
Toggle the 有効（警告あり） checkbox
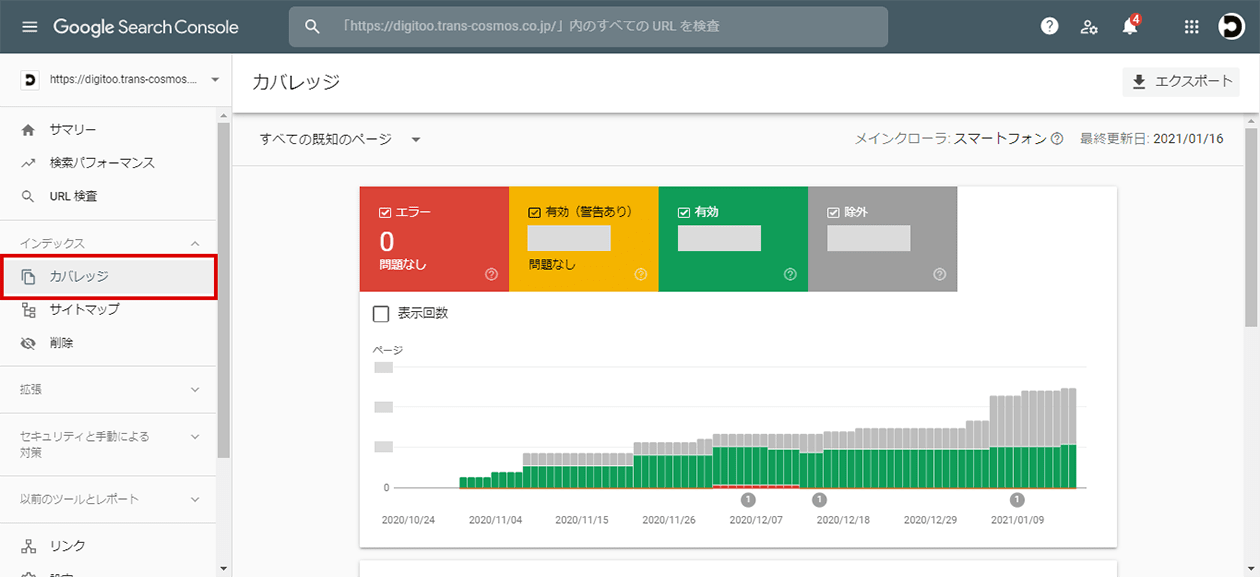tap(534, 212)
